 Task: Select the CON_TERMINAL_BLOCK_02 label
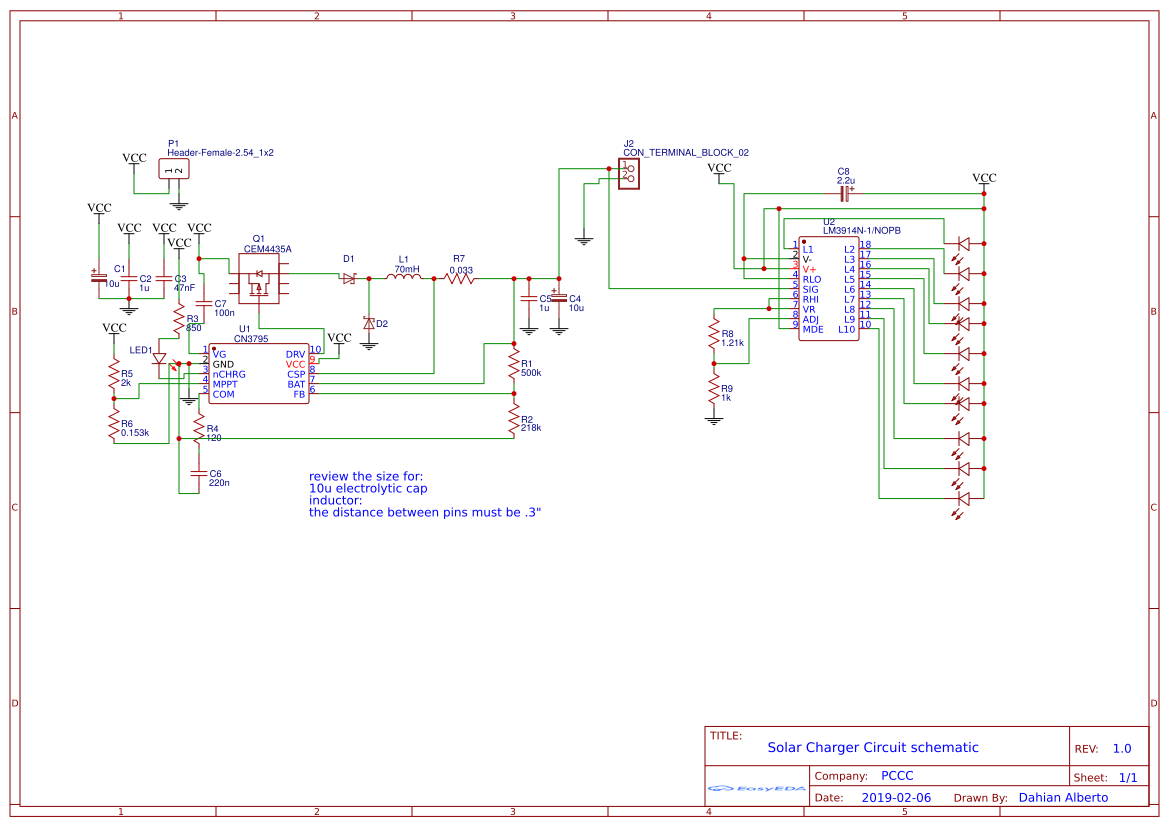(686, 152)
